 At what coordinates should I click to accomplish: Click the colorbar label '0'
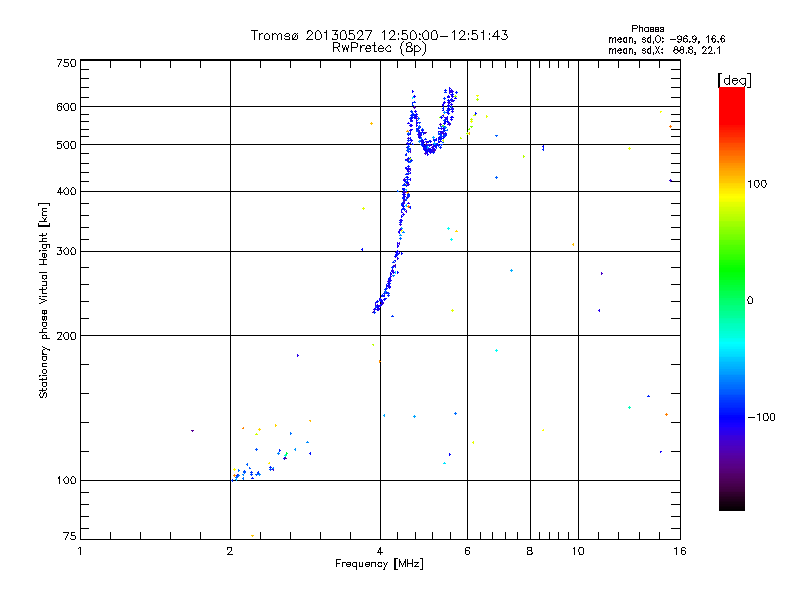(750, 301)
